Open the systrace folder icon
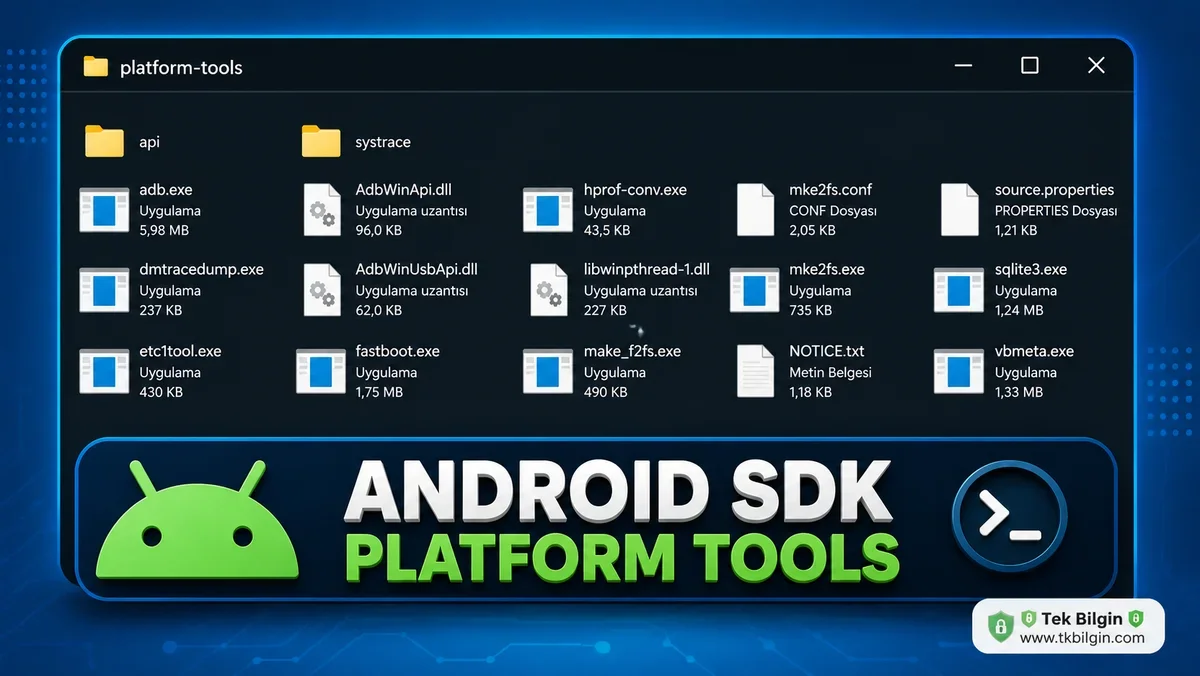Viewport: 1200px width, 676px height. (321, 141)
